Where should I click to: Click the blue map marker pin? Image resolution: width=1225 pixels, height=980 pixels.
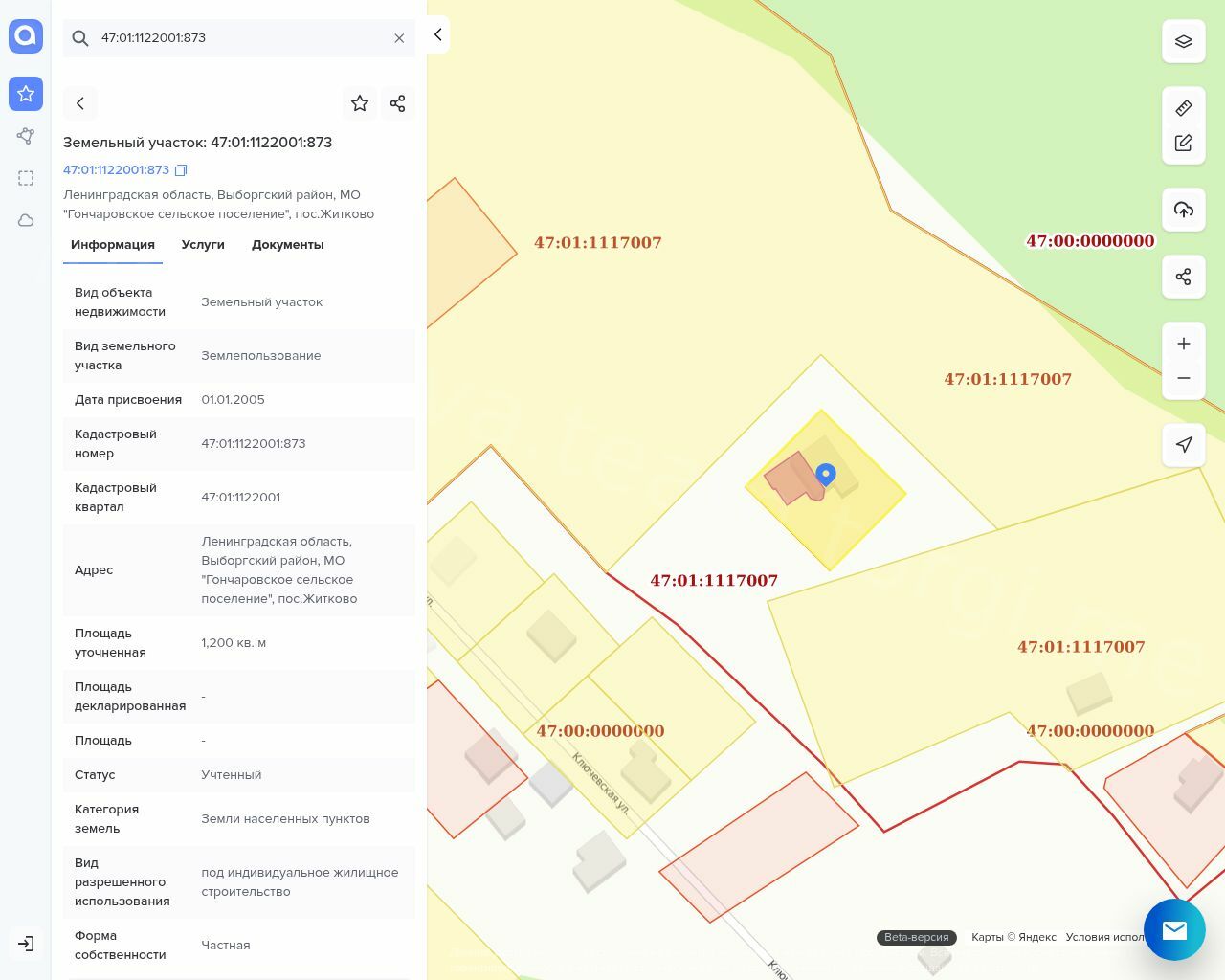(x=825, y=474)
